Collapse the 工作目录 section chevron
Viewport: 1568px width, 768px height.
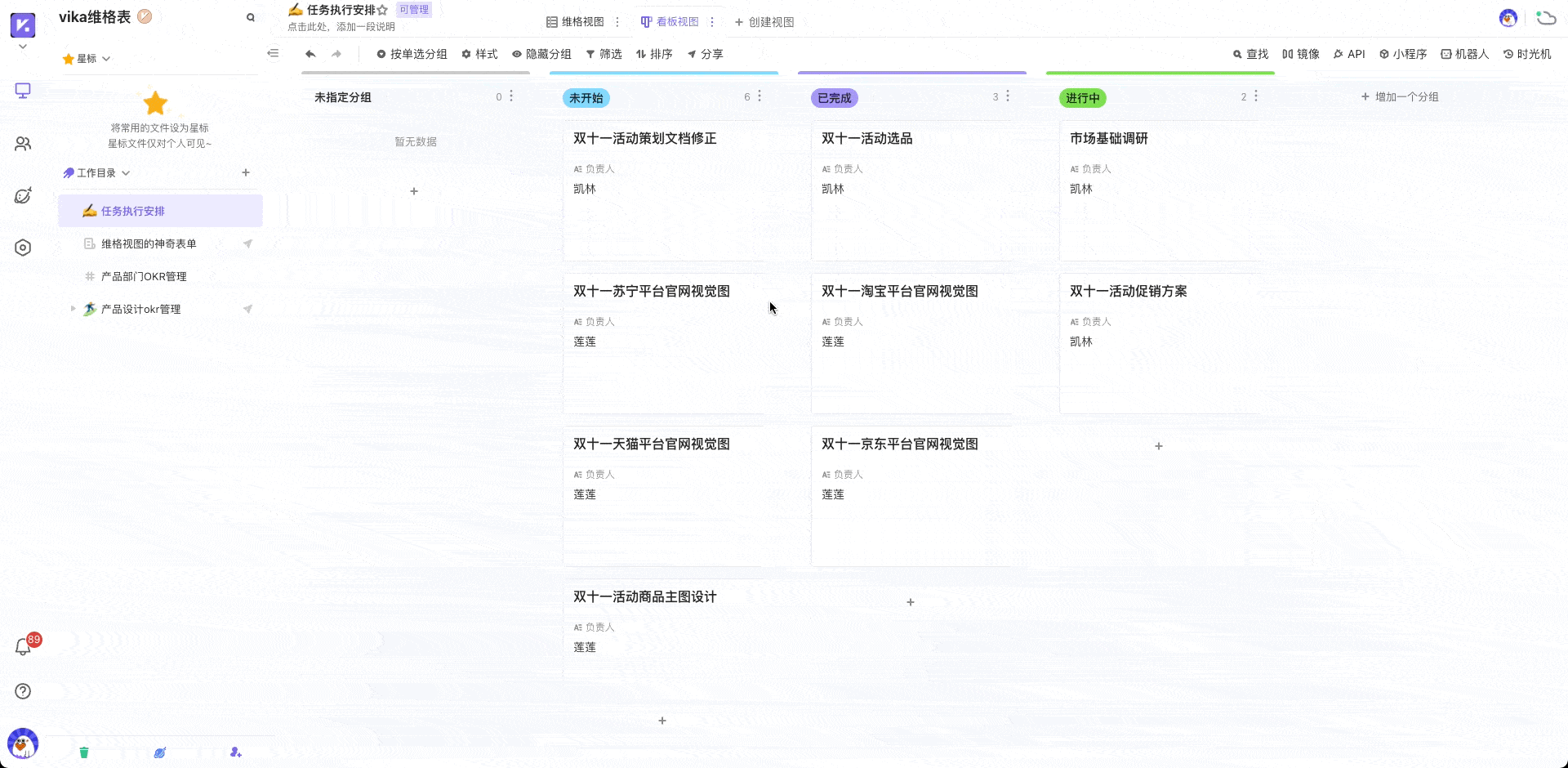tap(126, 173)
